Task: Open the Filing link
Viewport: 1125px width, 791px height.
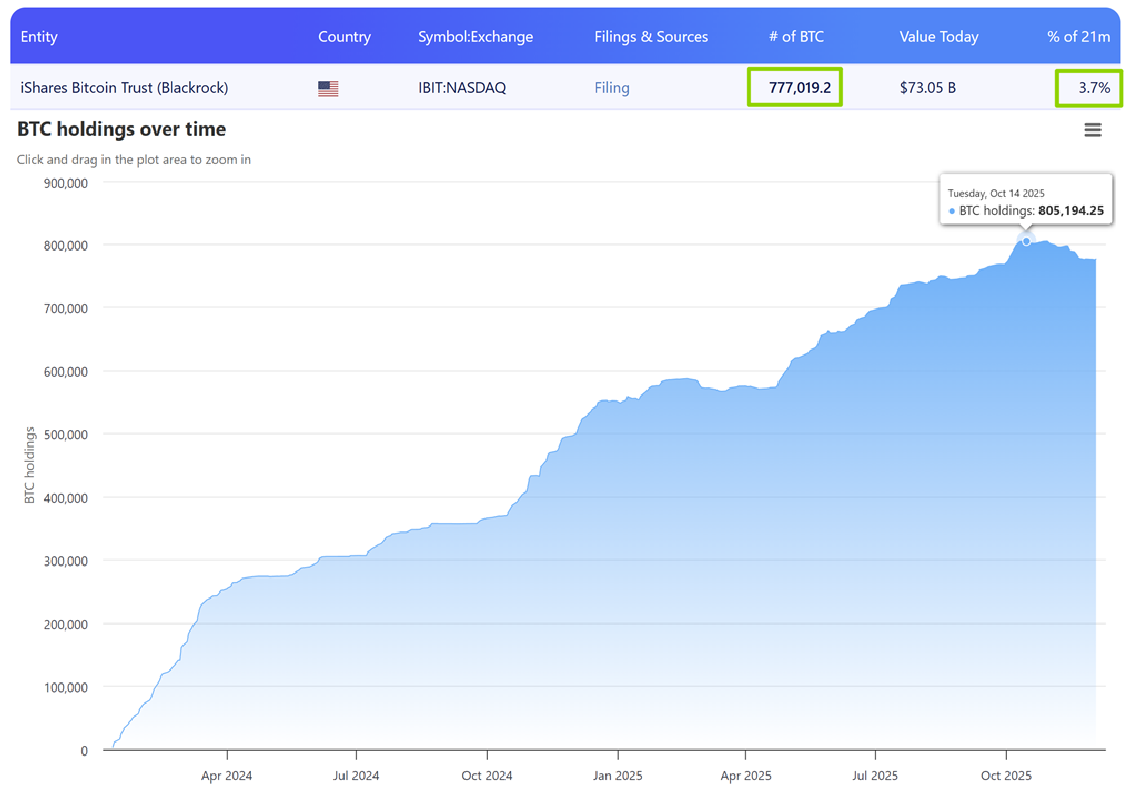Action: point(612,88)
